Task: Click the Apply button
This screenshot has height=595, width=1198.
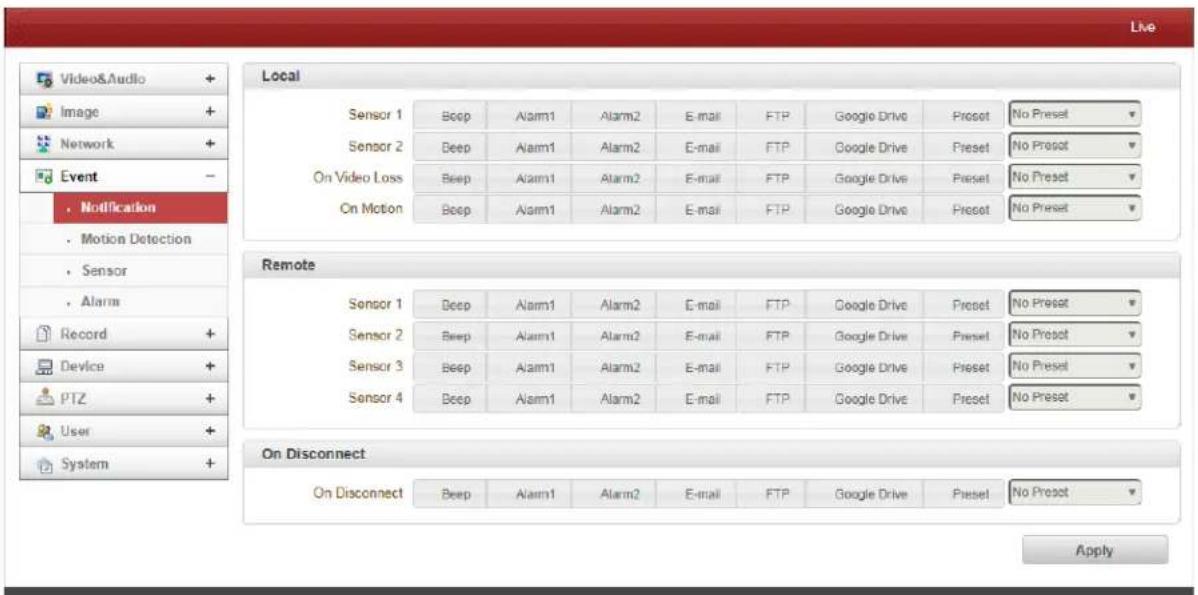Action: point(1095,551)
